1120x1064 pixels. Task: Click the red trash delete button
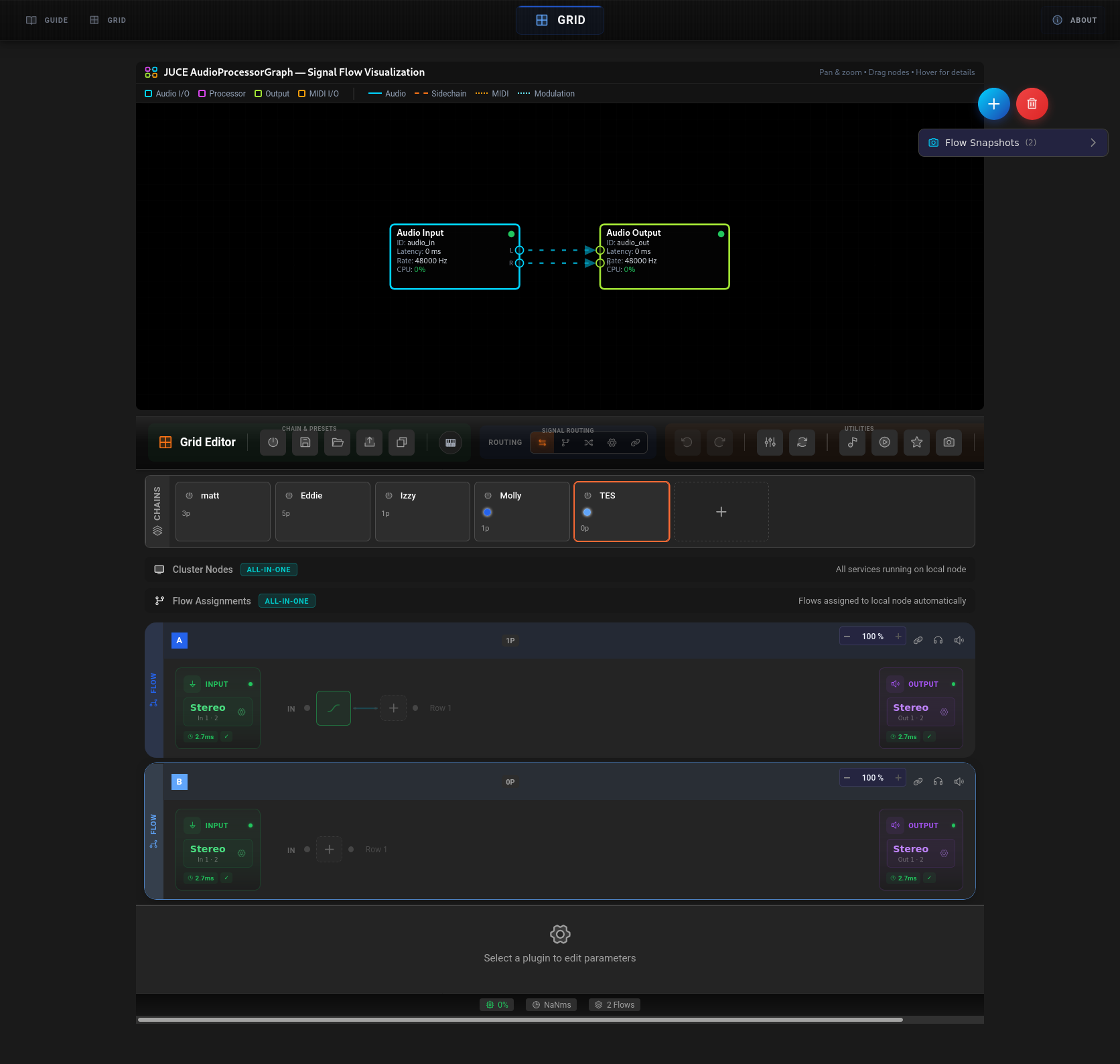pyautogui.click(x=1032, y=104)
